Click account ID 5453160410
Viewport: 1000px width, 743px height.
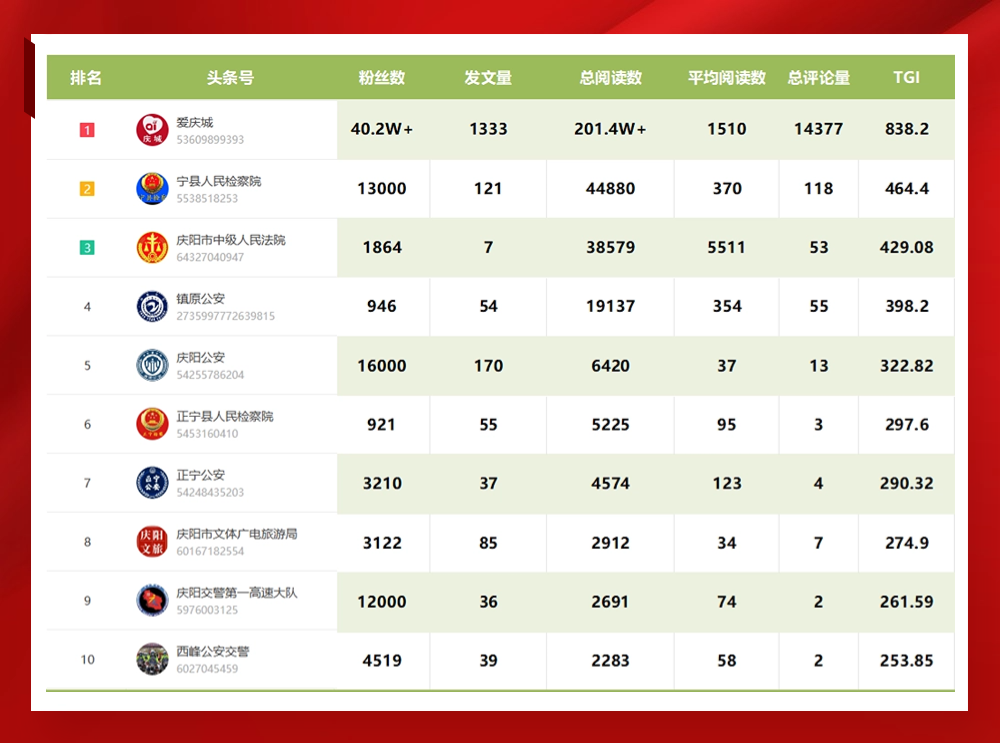pyautogui.click(x=207, y=434)
